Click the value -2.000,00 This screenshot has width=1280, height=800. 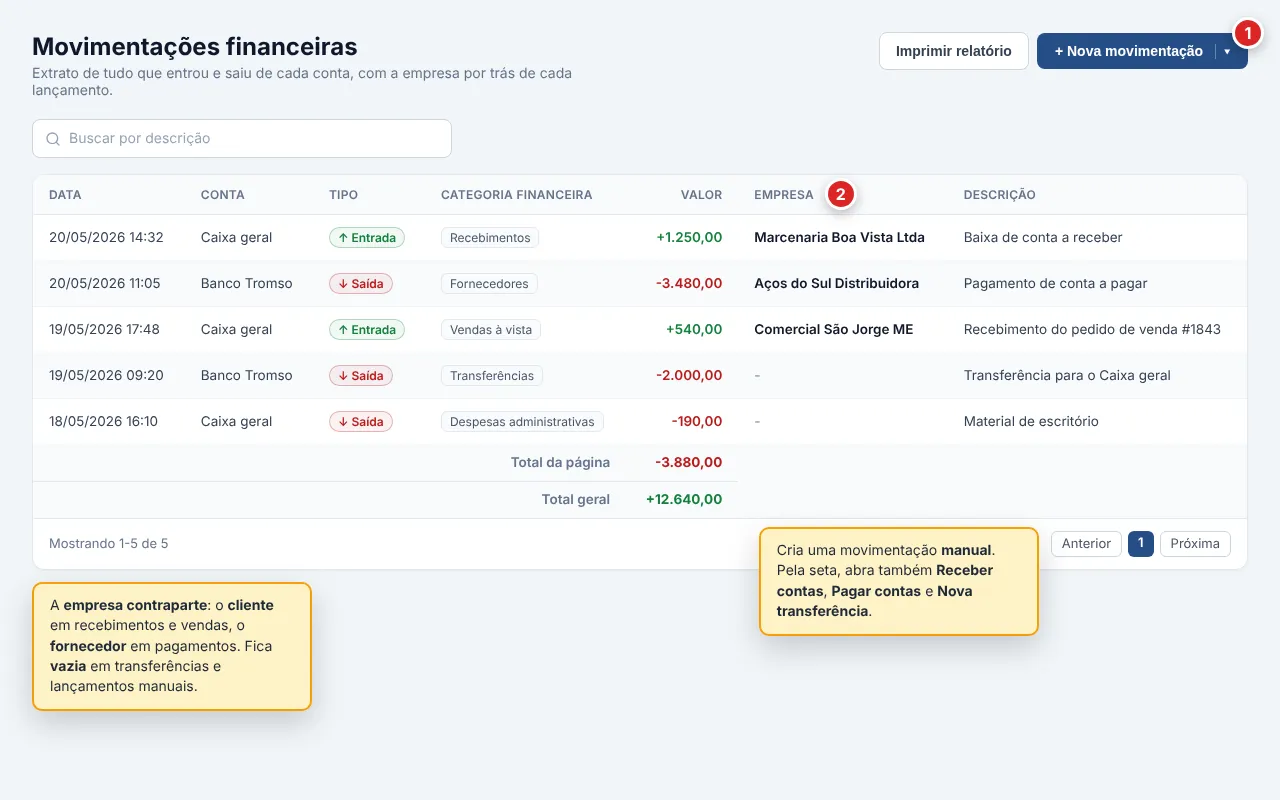pyautogui.click(x=689, y=376)
